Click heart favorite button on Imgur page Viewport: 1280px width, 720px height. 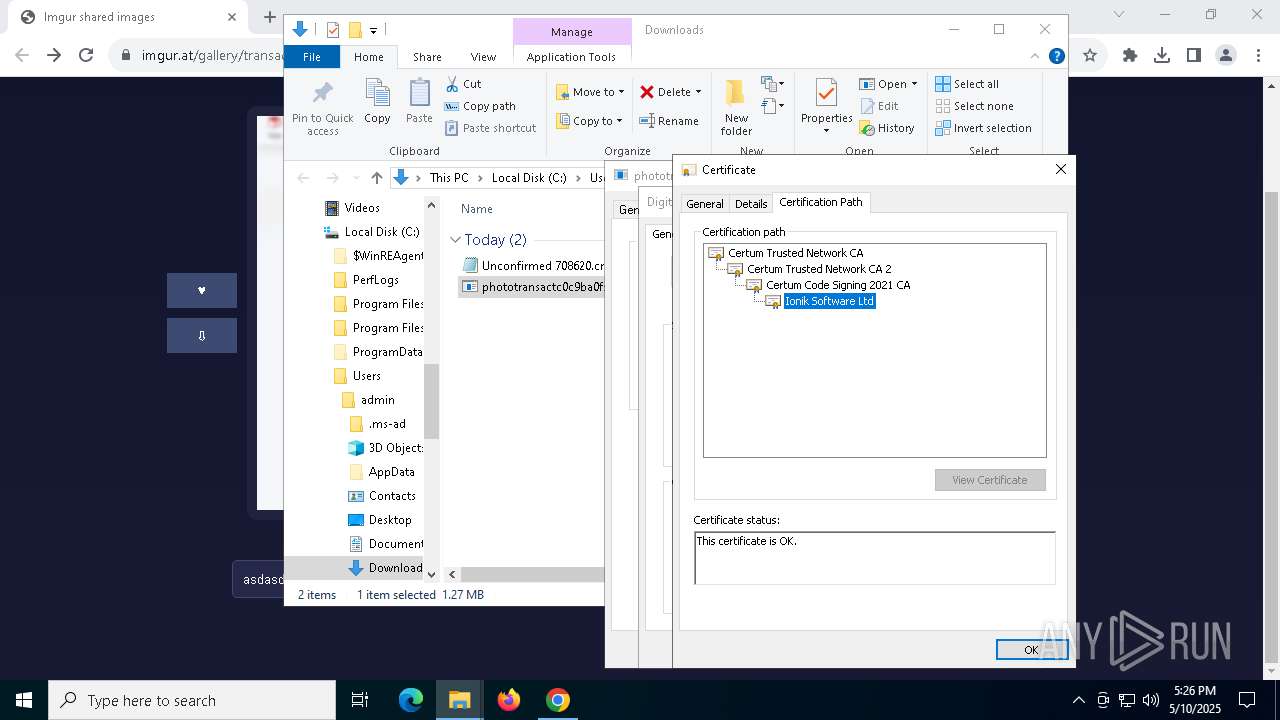click(202, 290)
